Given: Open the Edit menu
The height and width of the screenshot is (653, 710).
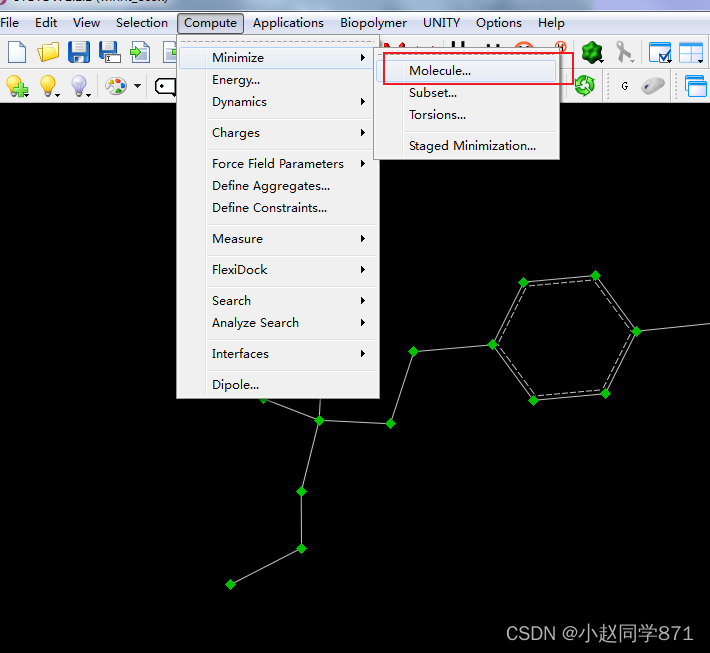Looking at the screenshot, I should tap(46, 23).
